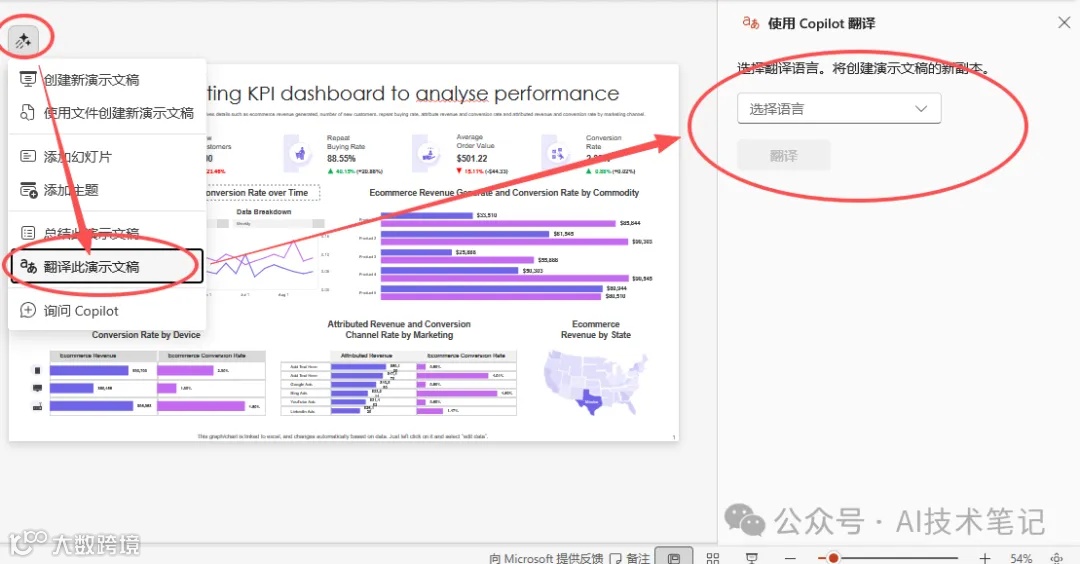Click the 54% zoom level value
This screenshot has height=564, width=1080.
click(1021, 558)
